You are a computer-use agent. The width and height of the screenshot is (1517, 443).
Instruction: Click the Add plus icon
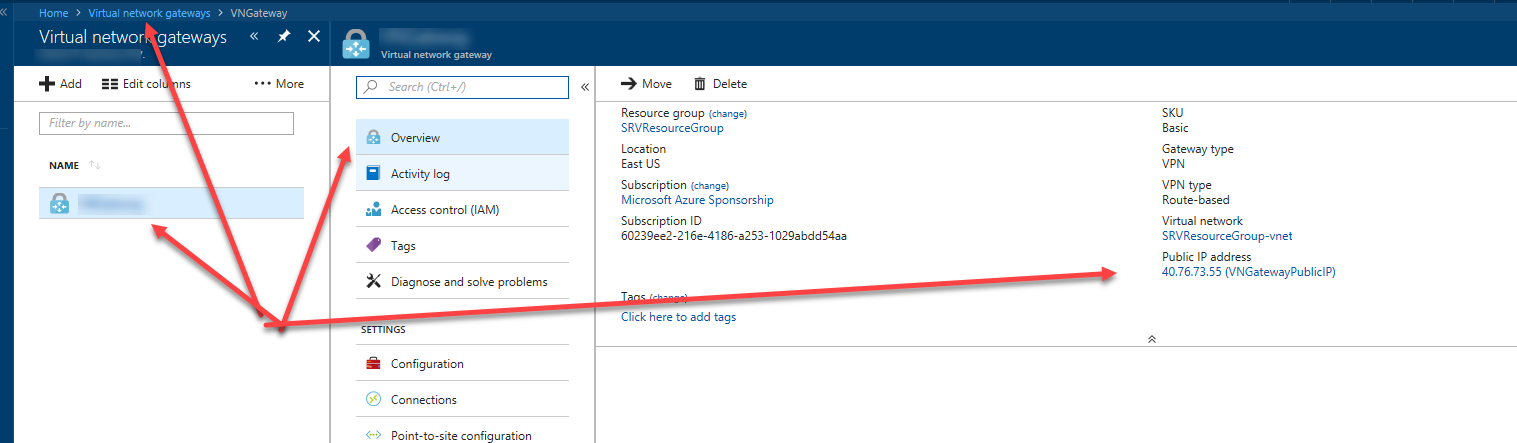click(x=46, y=84)
